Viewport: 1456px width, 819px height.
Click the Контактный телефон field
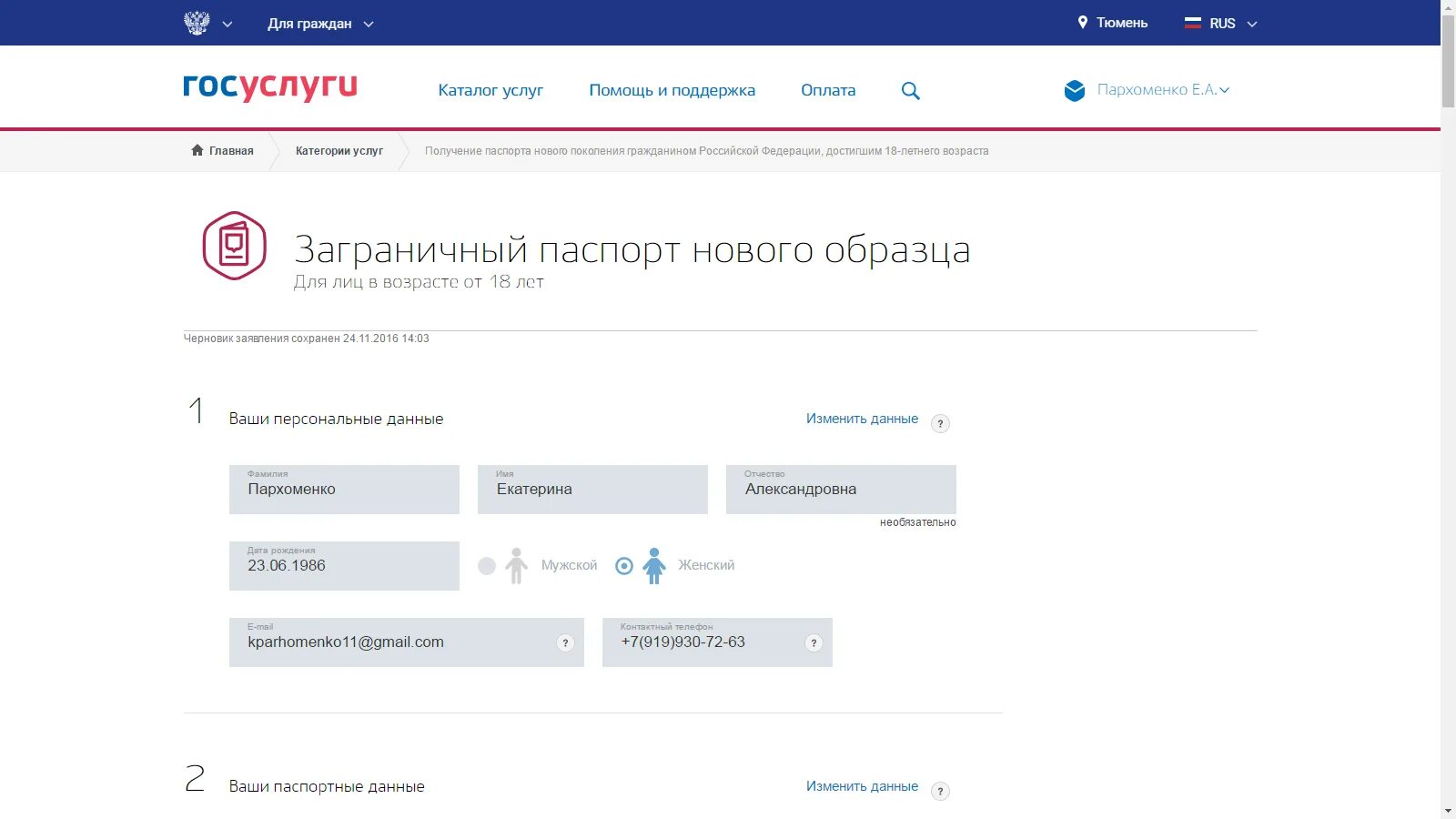pos(717,642)
